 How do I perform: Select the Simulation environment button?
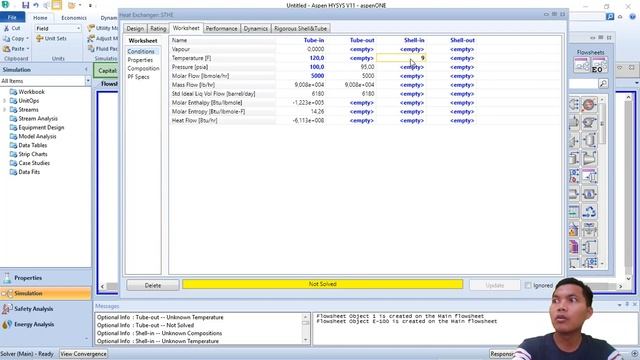click(46, 293)
